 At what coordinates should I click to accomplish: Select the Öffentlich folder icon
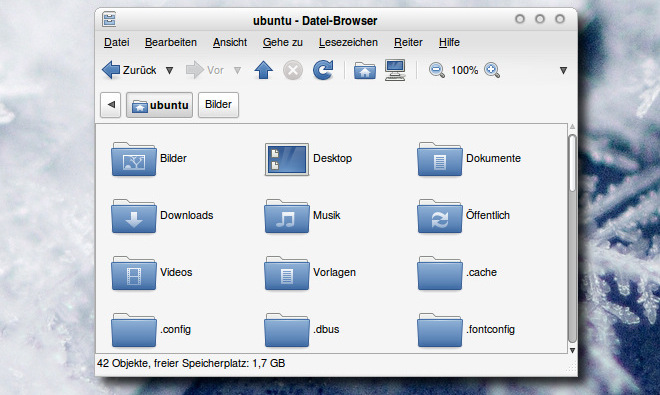[440, 216]
